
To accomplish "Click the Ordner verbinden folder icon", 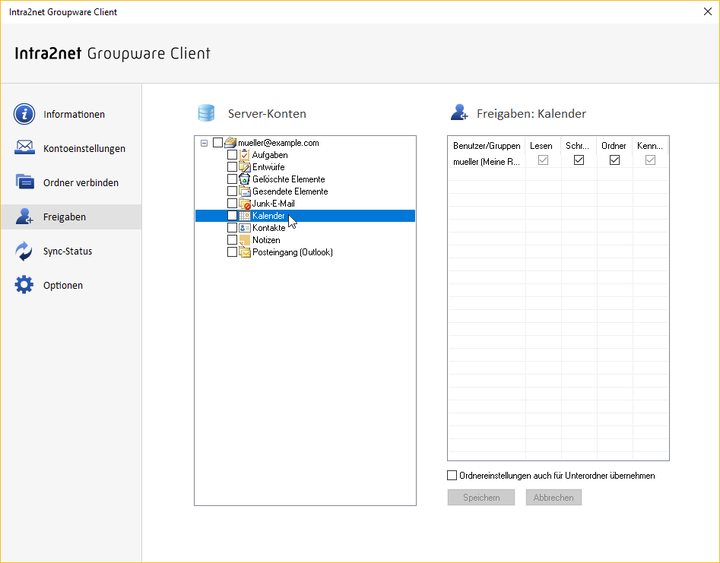I will 24,182.
